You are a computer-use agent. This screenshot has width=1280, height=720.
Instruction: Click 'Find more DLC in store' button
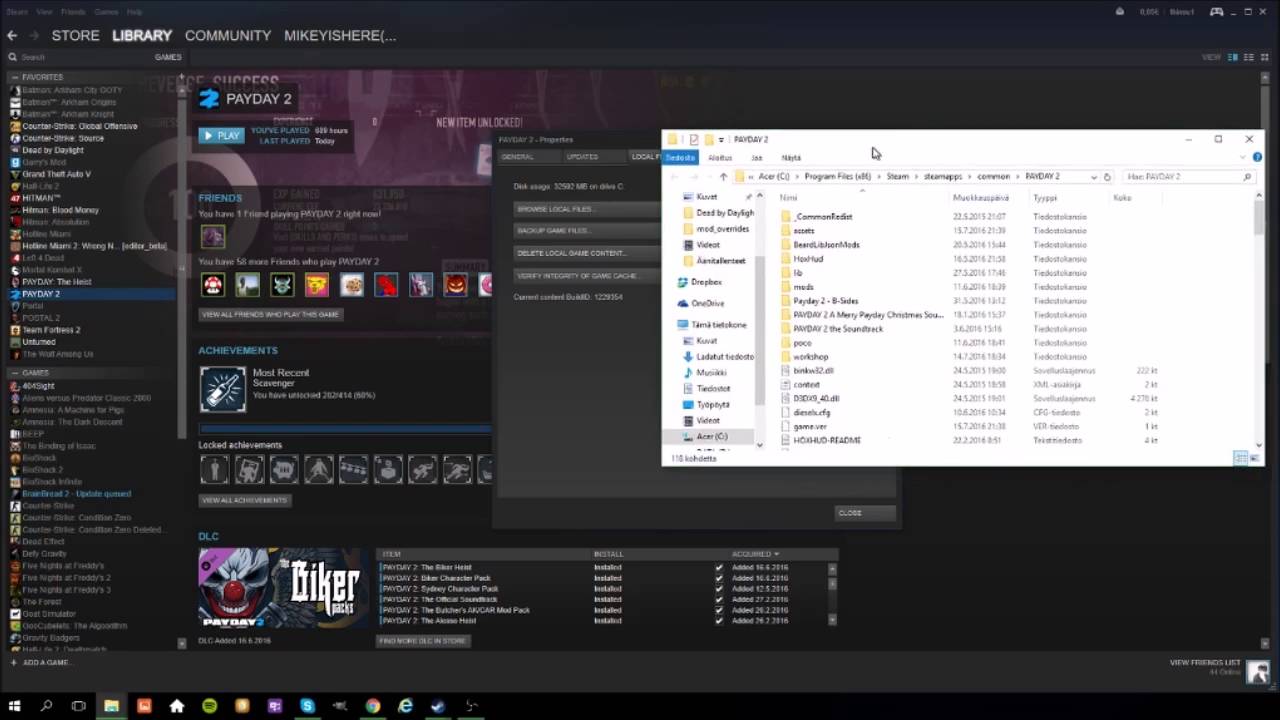tap(423, 640)
